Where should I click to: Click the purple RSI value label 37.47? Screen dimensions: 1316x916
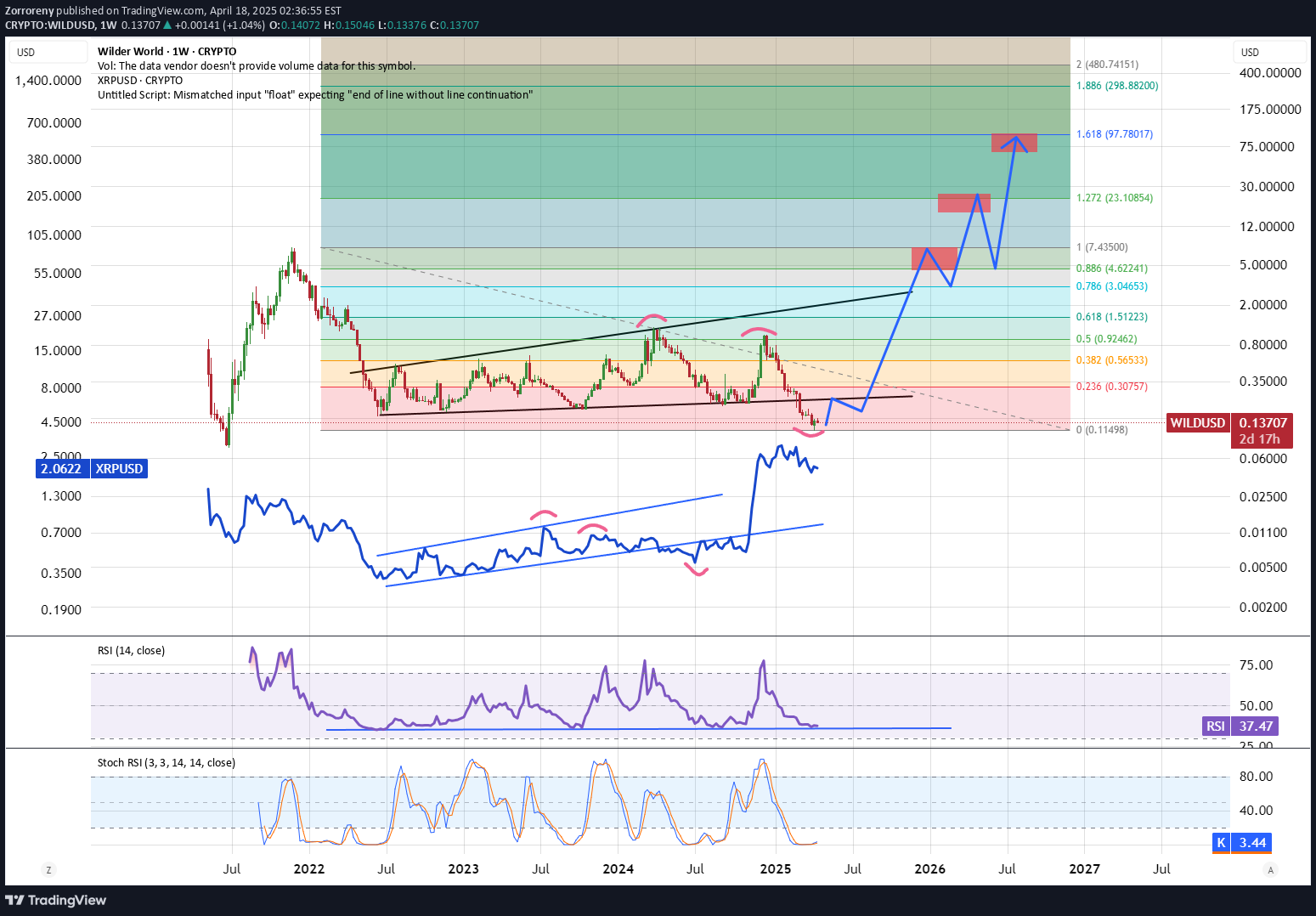point(1256,726)
